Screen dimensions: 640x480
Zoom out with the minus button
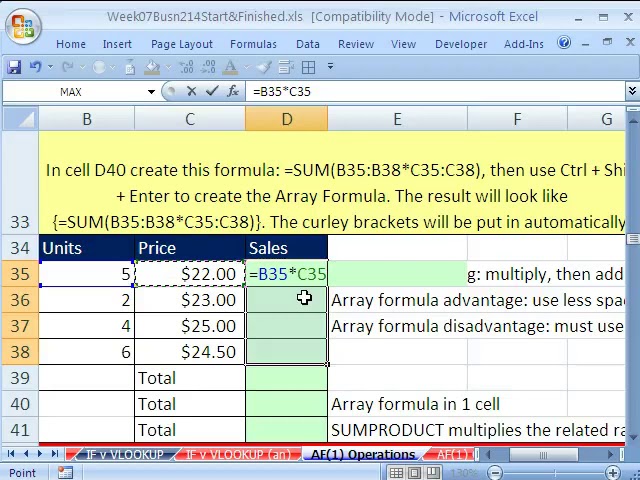click(495, 473)
